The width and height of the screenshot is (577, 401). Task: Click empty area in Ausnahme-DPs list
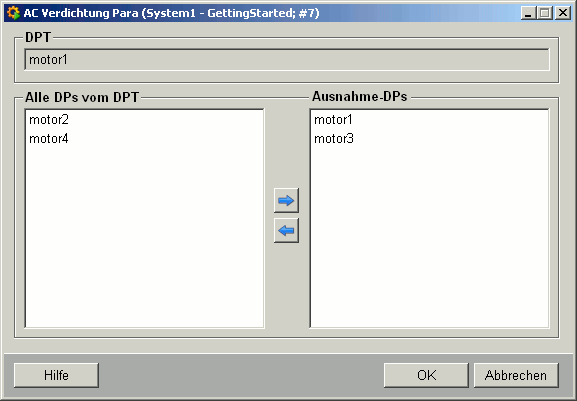point(429,235)
